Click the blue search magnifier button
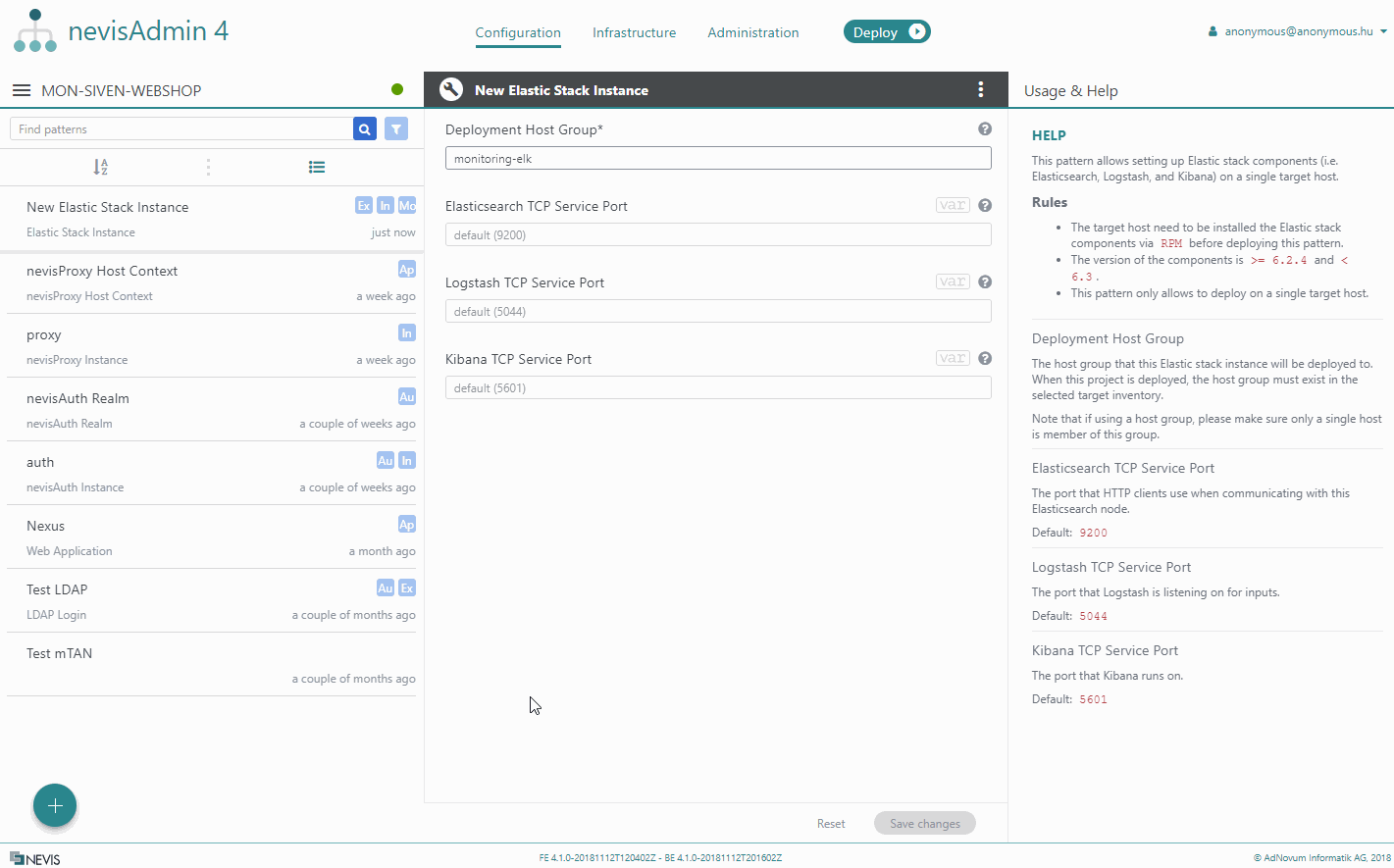The height and width of the screenshot is (868, 1394). click(365, 128)
